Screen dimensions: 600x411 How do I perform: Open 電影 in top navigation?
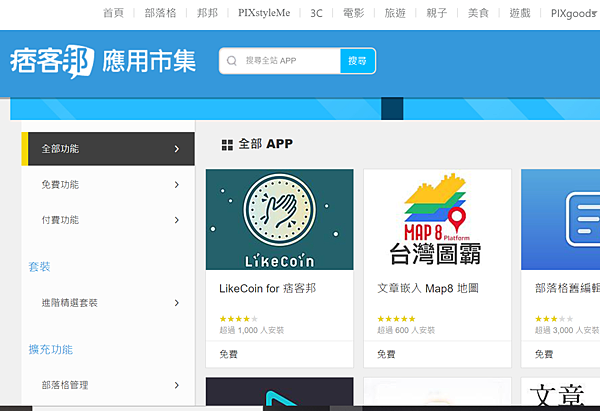pos(354,13)
